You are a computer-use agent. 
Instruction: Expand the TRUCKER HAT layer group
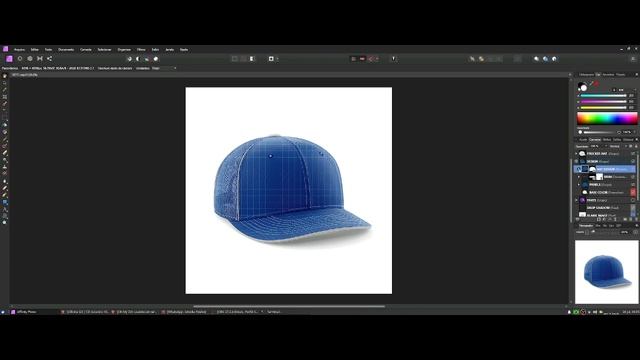point(577,154)
